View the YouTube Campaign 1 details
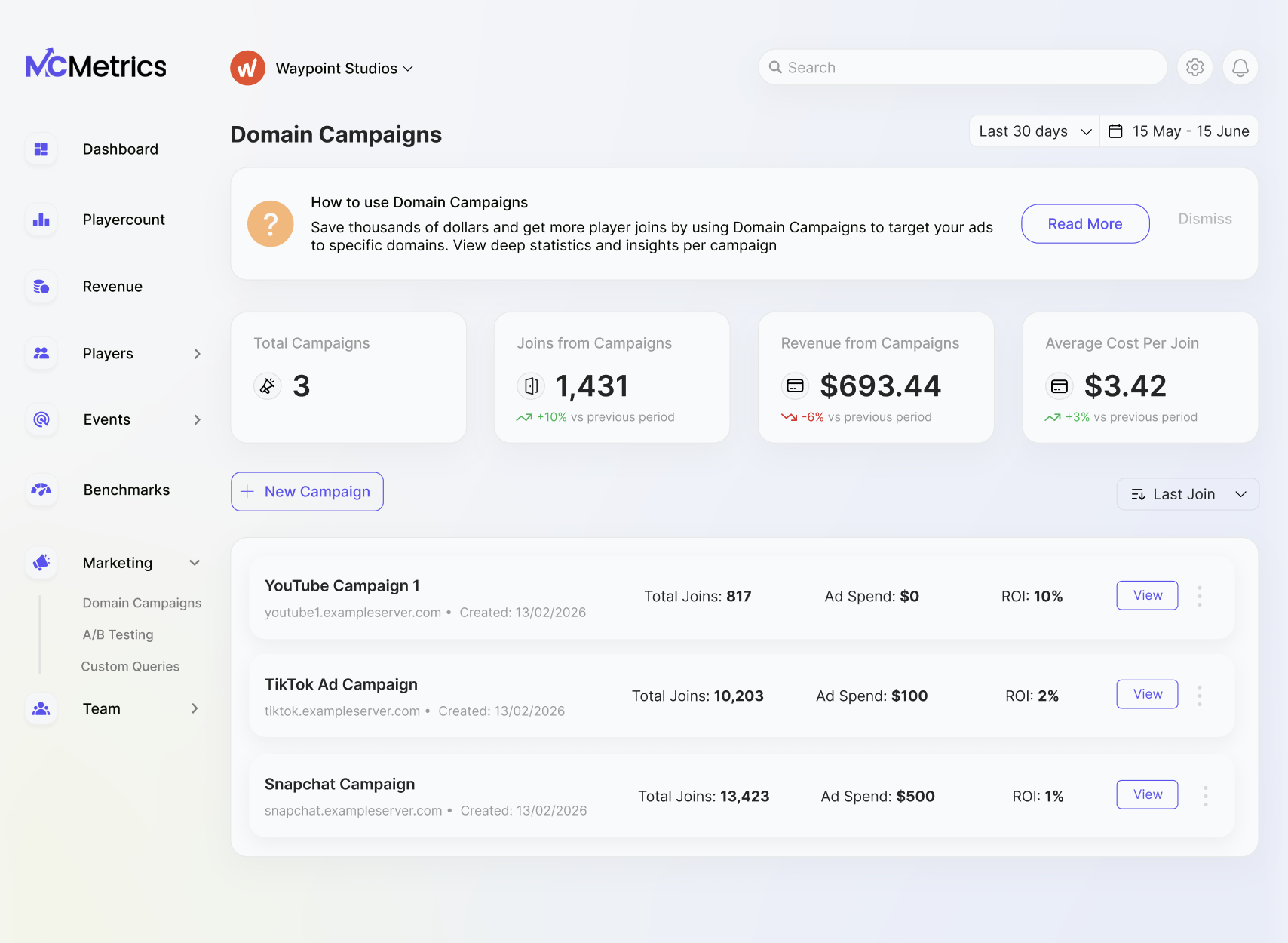The height and width of the screenshot is (943, 1288). [1147, 595]
